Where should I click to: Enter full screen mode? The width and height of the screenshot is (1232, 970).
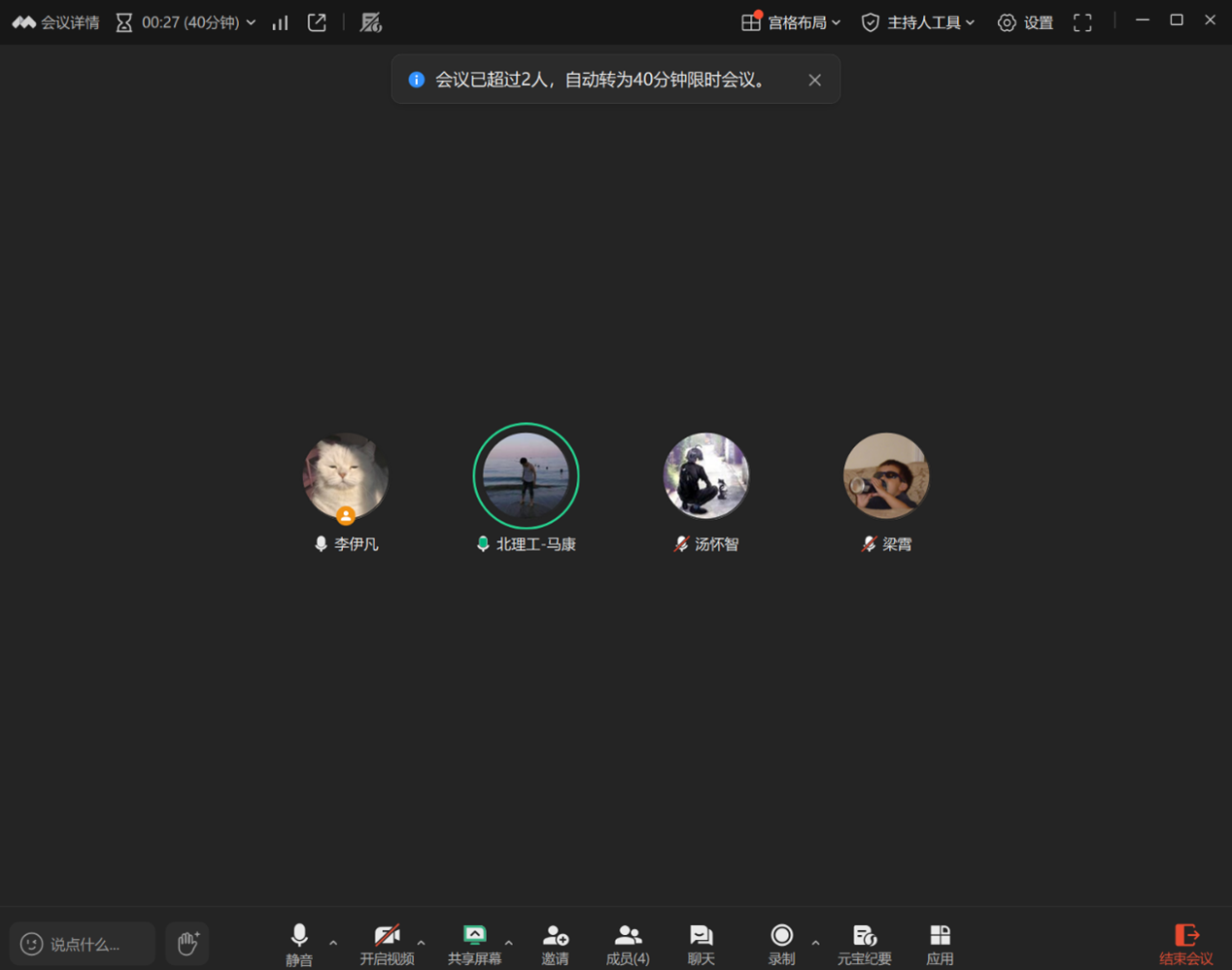(x=1082, y=22)
